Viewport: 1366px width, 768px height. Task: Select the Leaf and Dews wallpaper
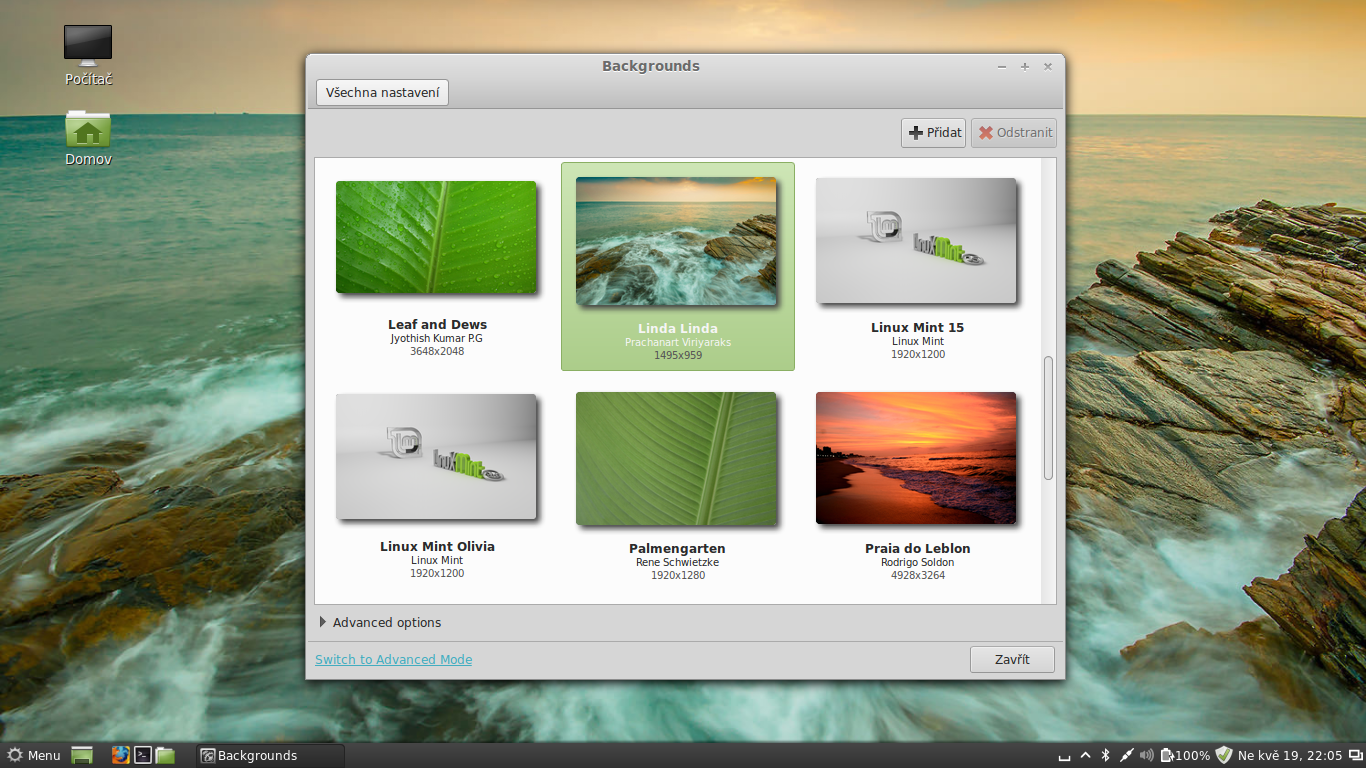437,237
